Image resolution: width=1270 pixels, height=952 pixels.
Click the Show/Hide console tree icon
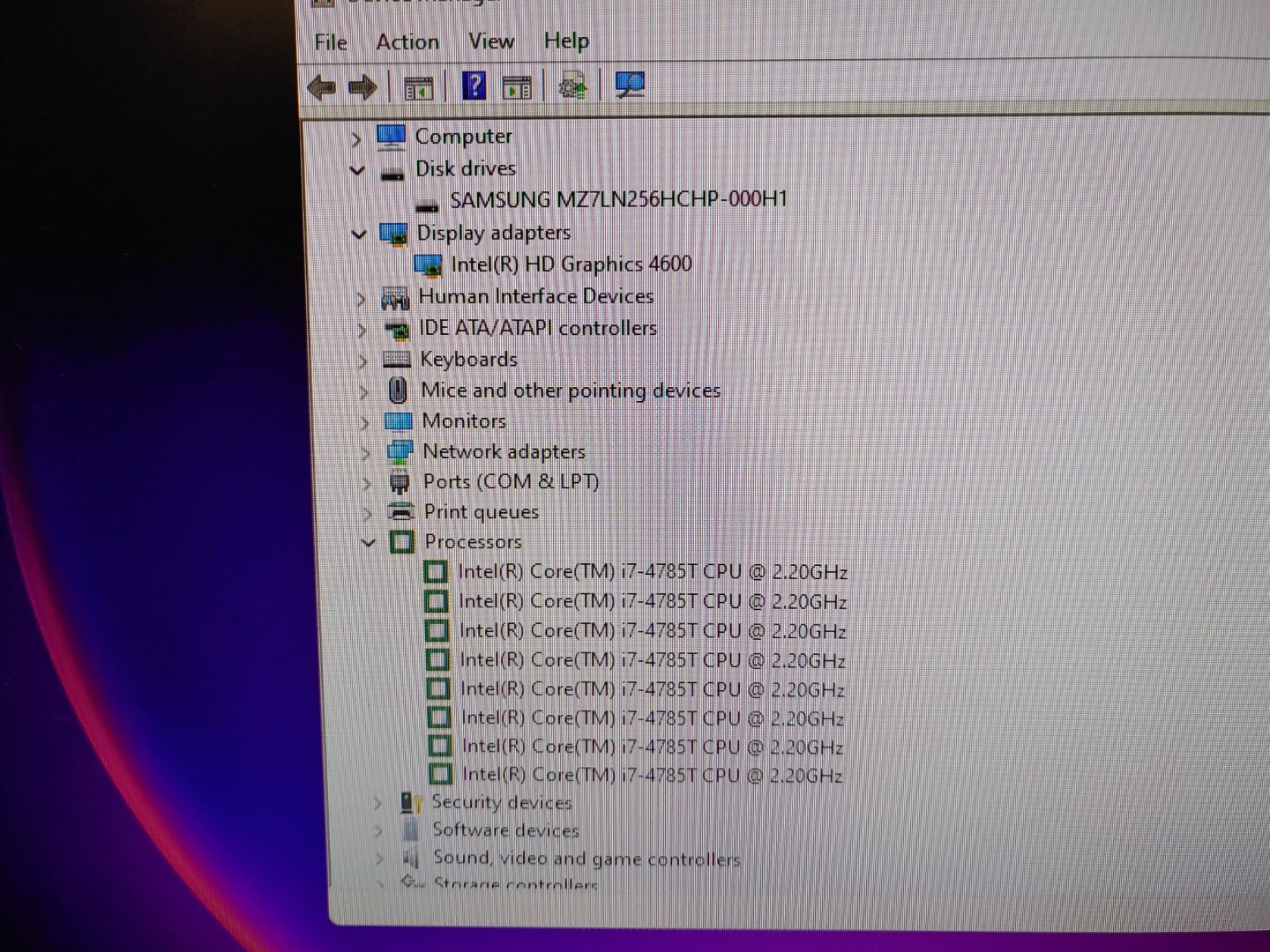click(418, 87)
